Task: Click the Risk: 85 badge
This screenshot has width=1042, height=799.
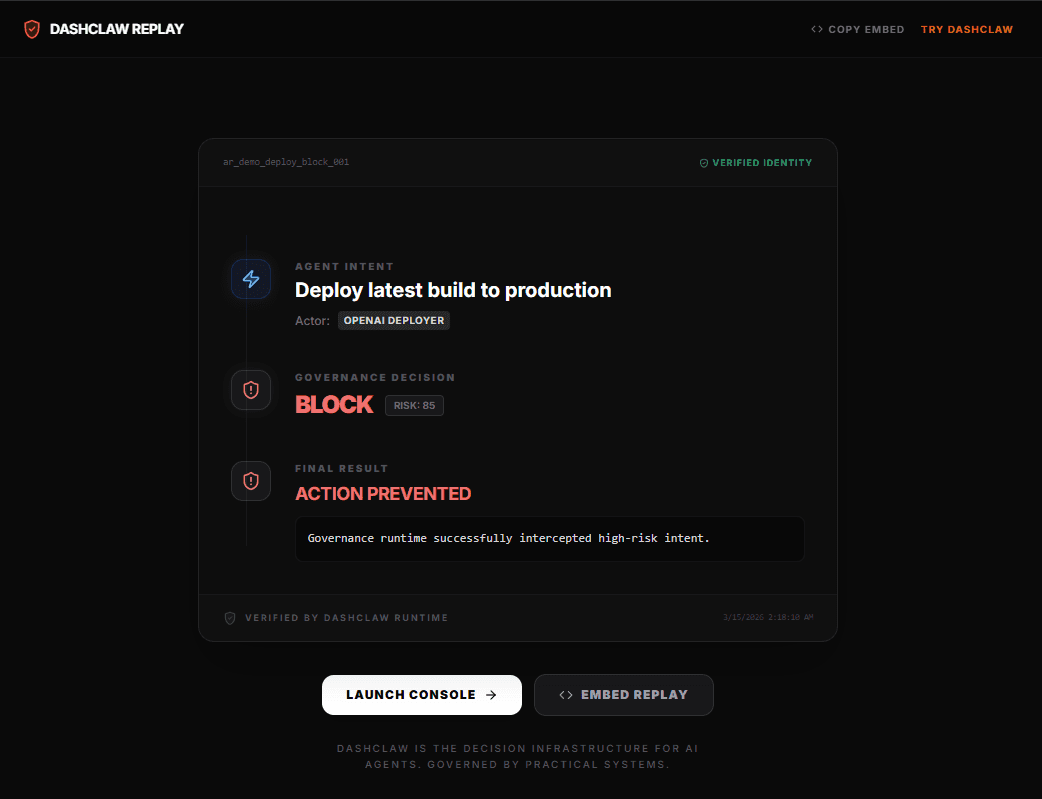Action: (414, 405)
